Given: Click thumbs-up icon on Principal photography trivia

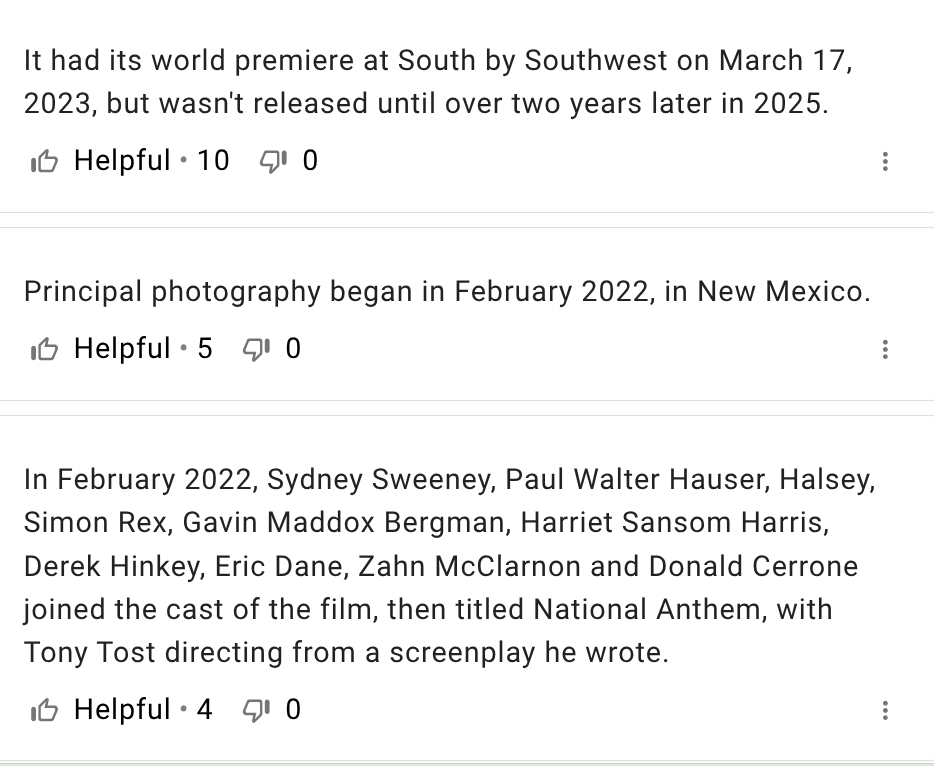Looking at the screenshot, I should point(44,349).
